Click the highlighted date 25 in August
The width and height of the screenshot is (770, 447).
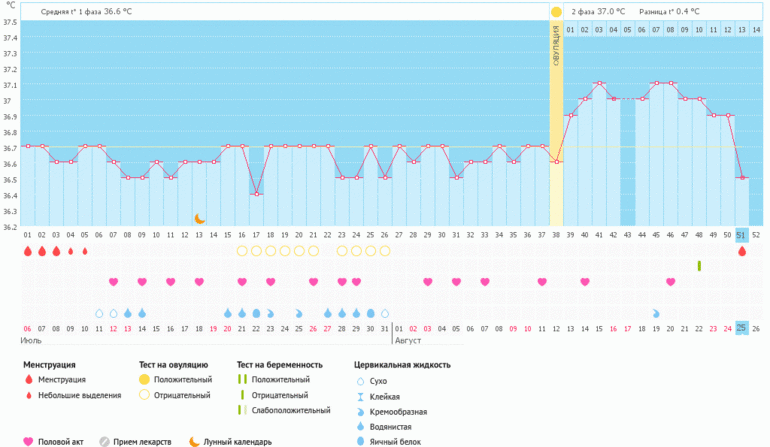click(742, 328)
